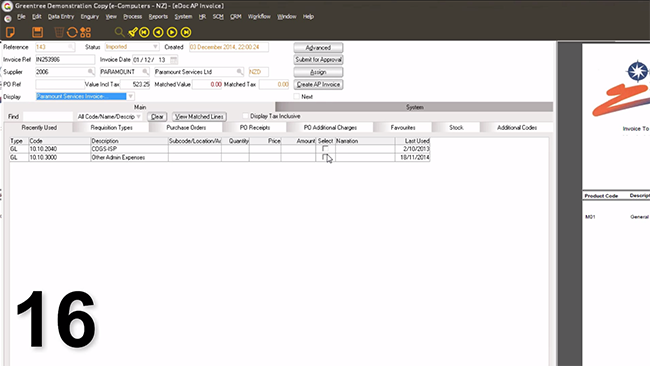Open the Workflow menu

tap(259, 17)
